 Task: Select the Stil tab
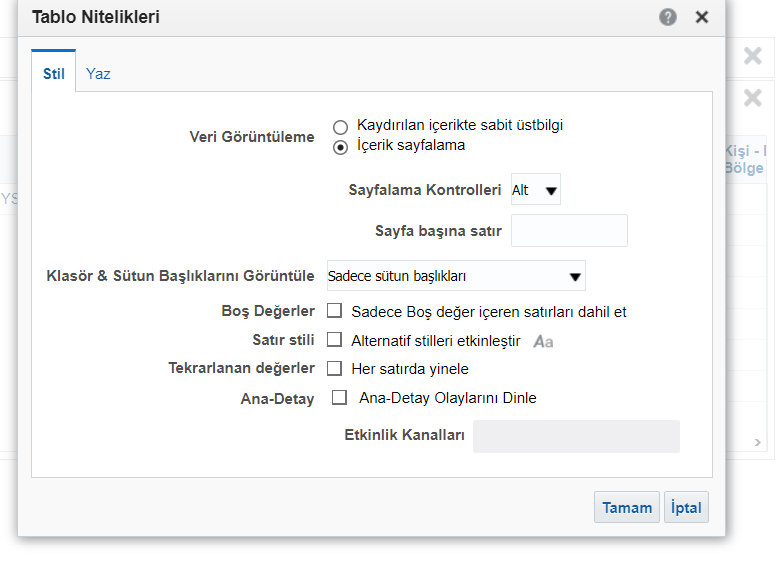coord(53,74)
